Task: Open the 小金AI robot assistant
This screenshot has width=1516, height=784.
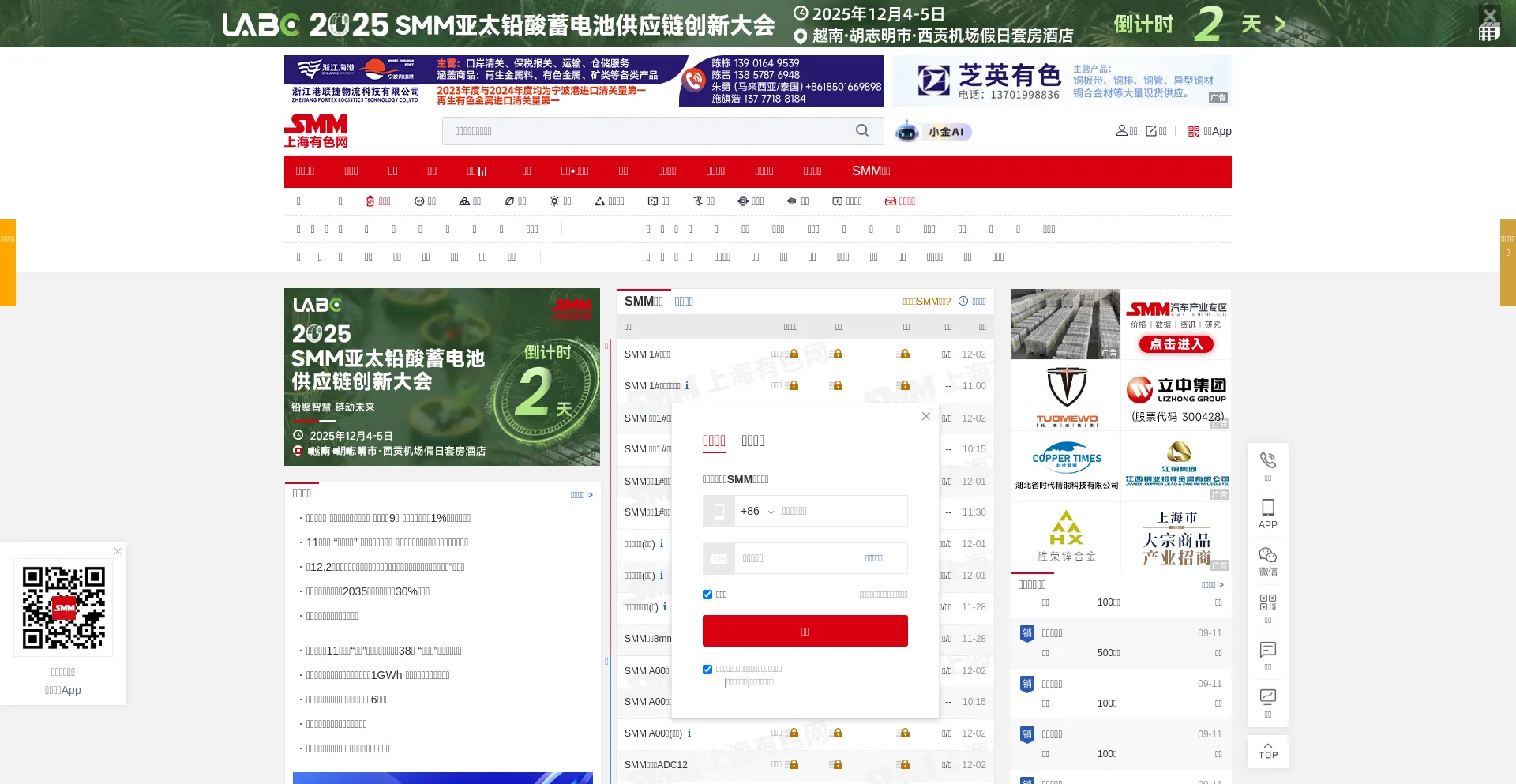Action: pyautogui.click(x=933, y=132)
